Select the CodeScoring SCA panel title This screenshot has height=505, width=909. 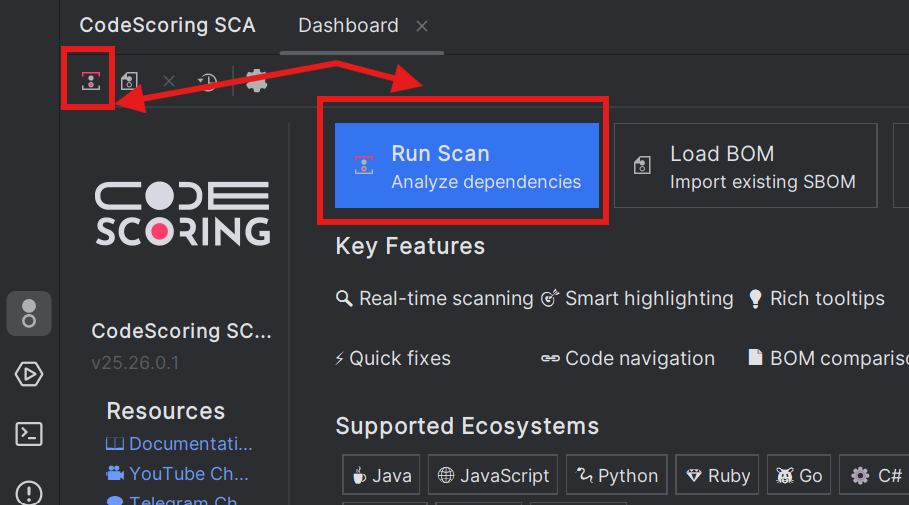point(168,25)
